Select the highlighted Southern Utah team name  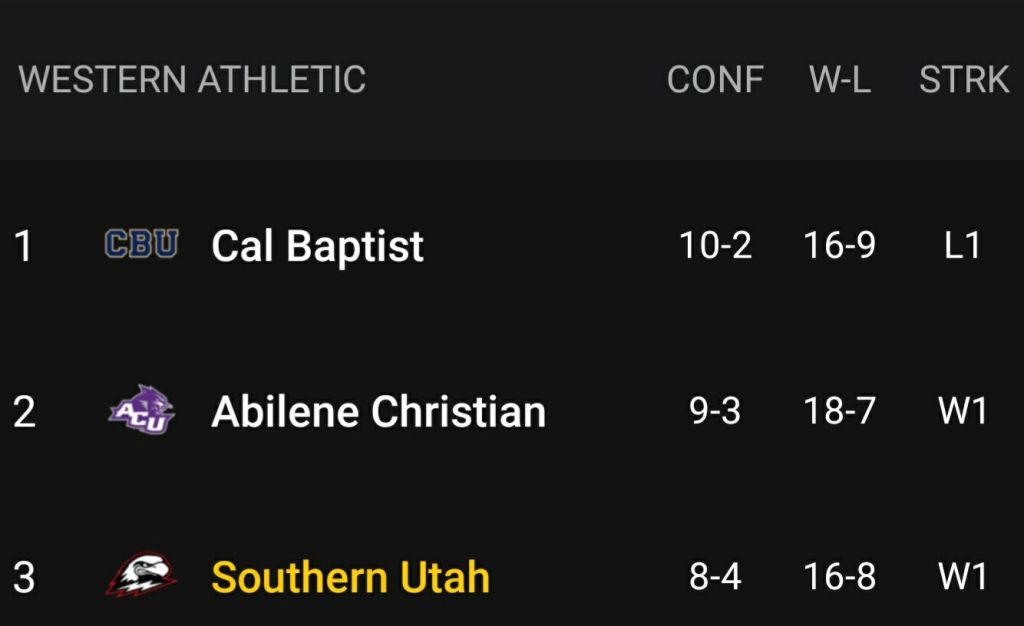pyautogui.click(x=350, y=577)
